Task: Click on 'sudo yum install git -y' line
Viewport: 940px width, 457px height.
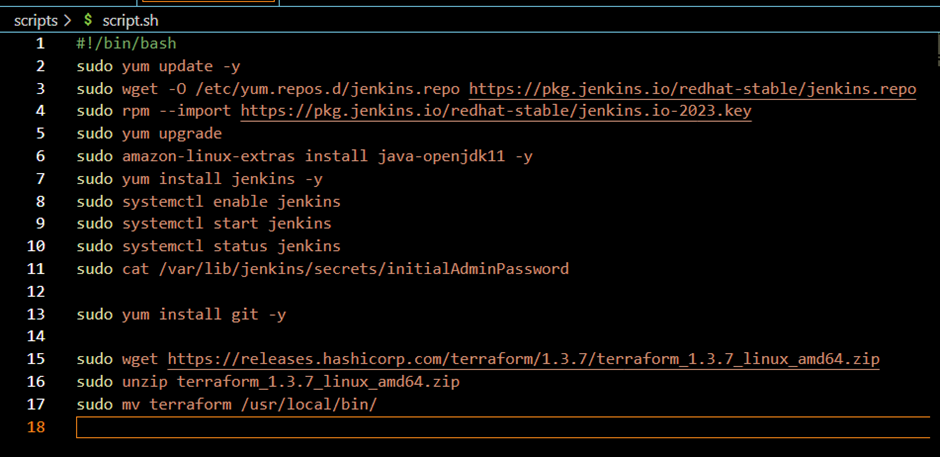Action: pyautogui.click(x=181, y=314)
